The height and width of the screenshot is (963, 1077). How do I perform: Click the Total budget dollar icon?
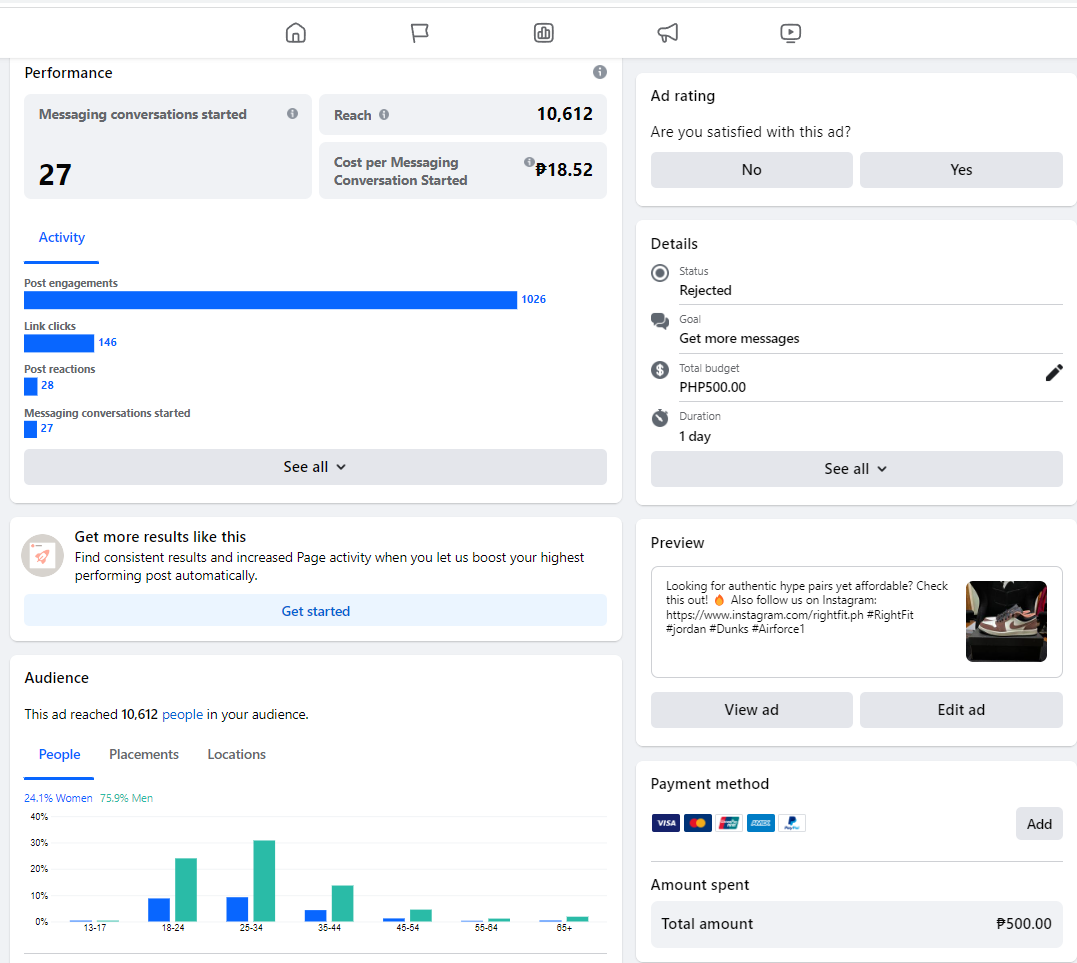pos(660,370)
